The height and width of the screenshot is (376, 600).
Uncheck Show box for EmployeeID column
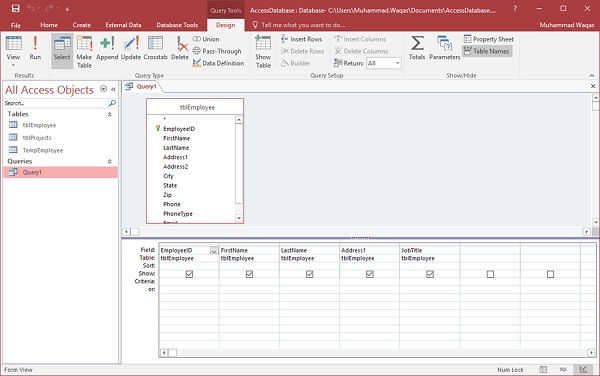pyautogui.click(x=189, y=274)
